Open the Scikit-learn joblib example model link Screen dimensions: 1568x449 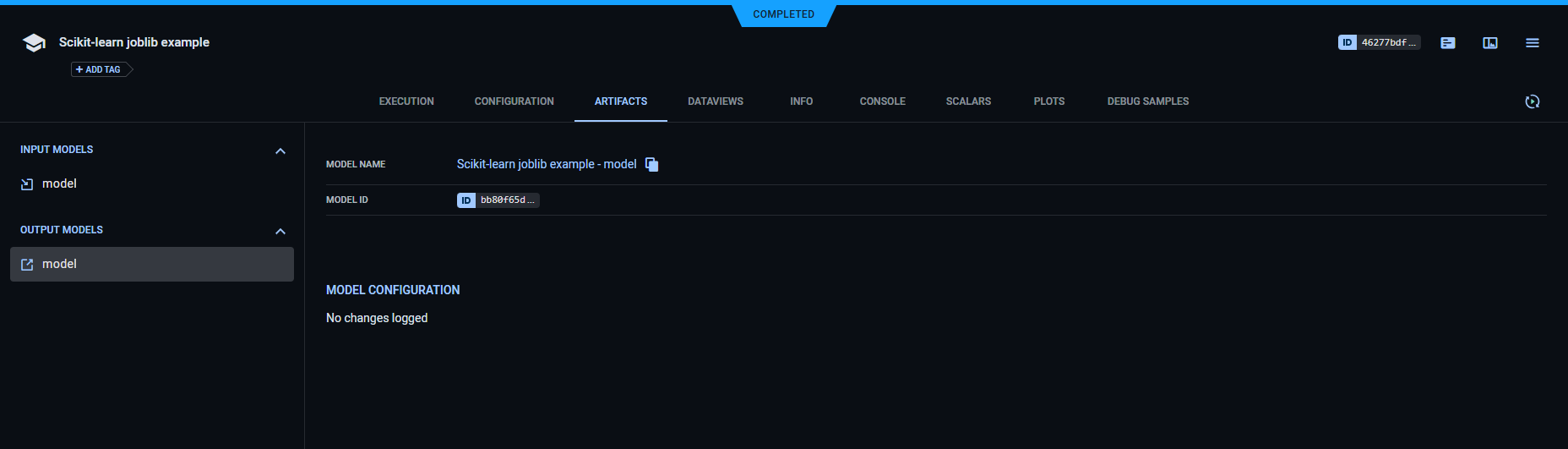546,164
